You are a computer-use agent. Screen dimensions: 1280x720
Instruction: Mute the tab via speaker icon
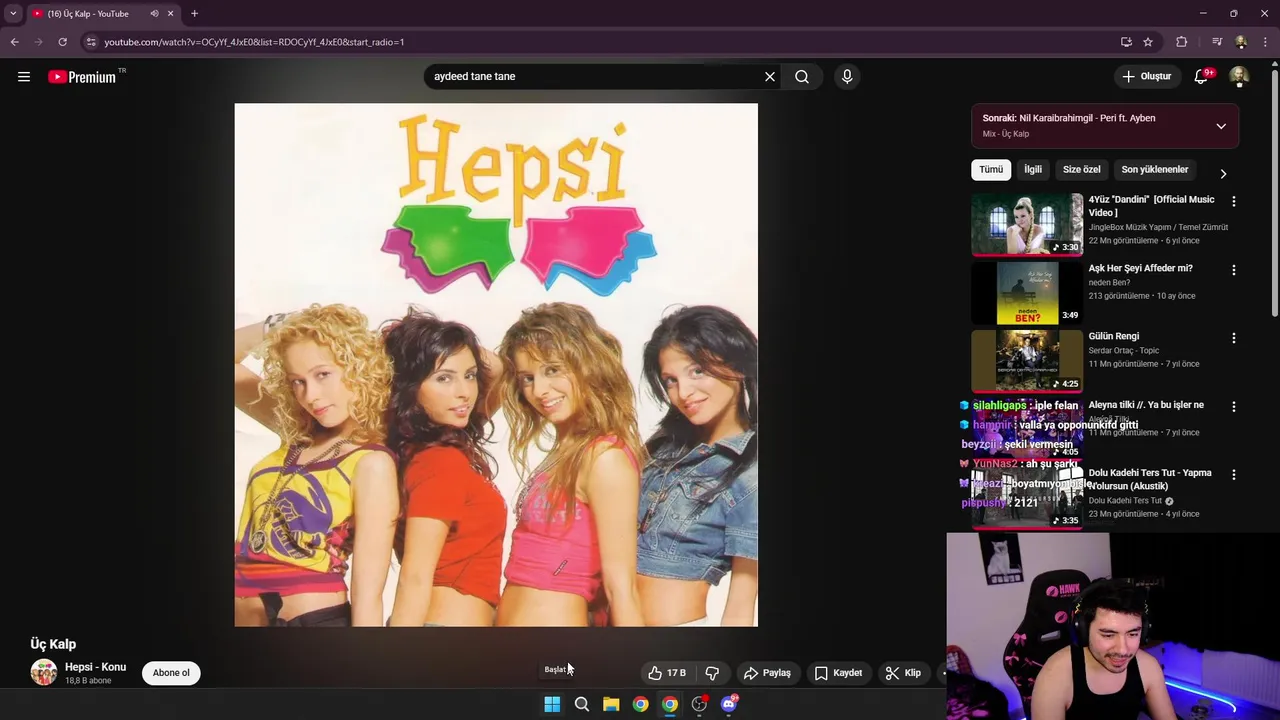154,14
